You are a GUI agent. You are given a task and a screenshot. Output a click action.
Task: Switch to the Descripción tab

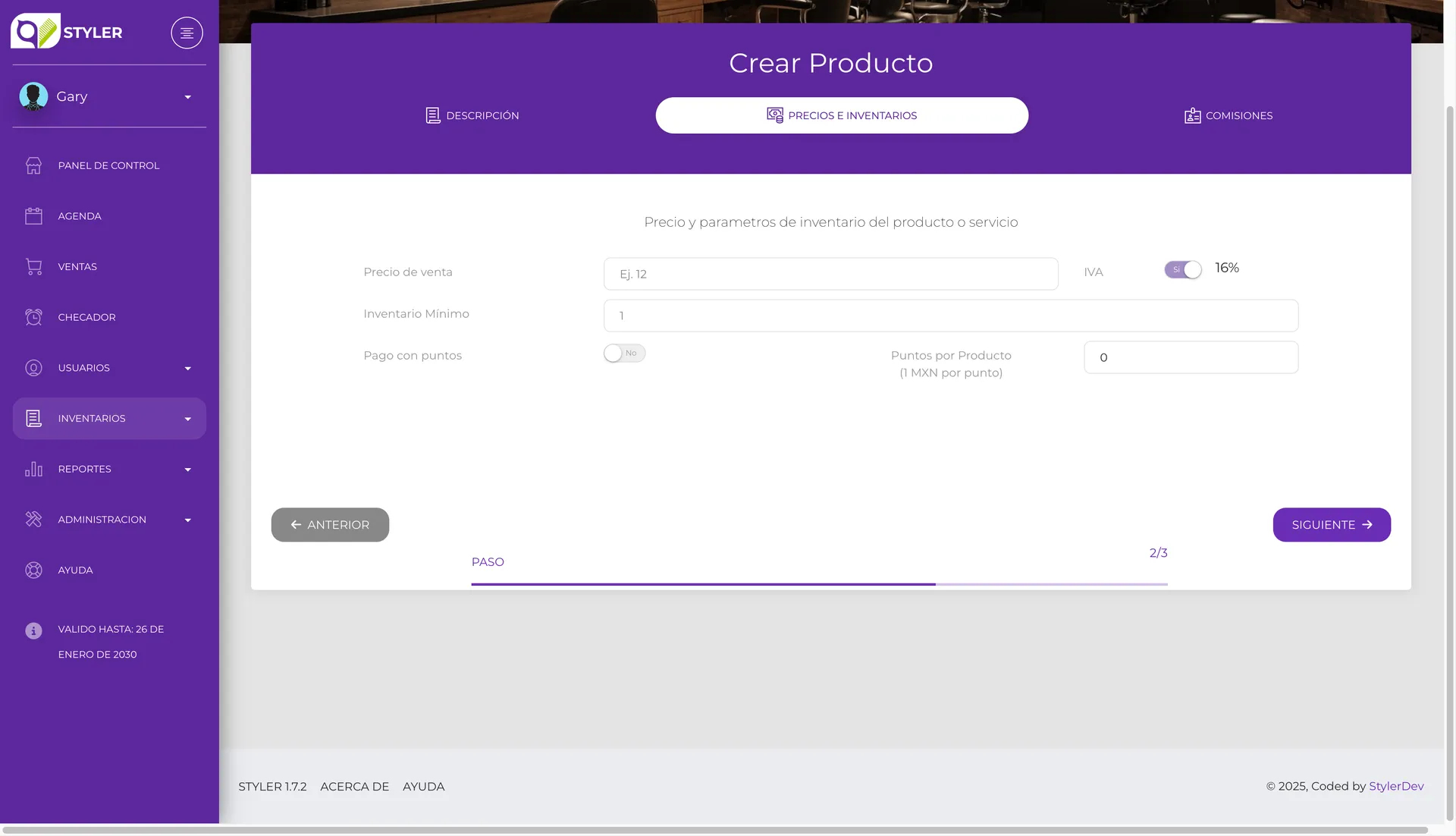[472, 115]
